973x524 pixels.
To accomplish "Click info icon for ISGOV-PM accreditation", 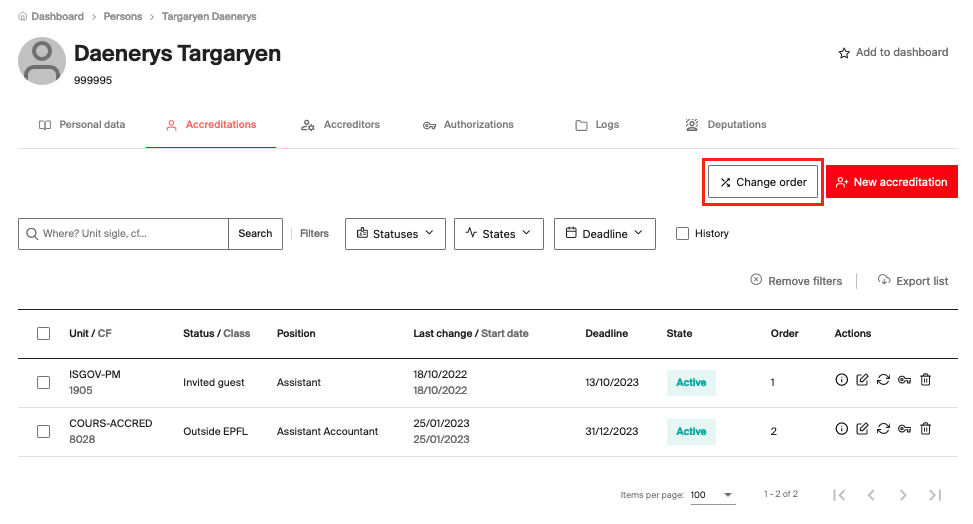I will coord(842,380).
